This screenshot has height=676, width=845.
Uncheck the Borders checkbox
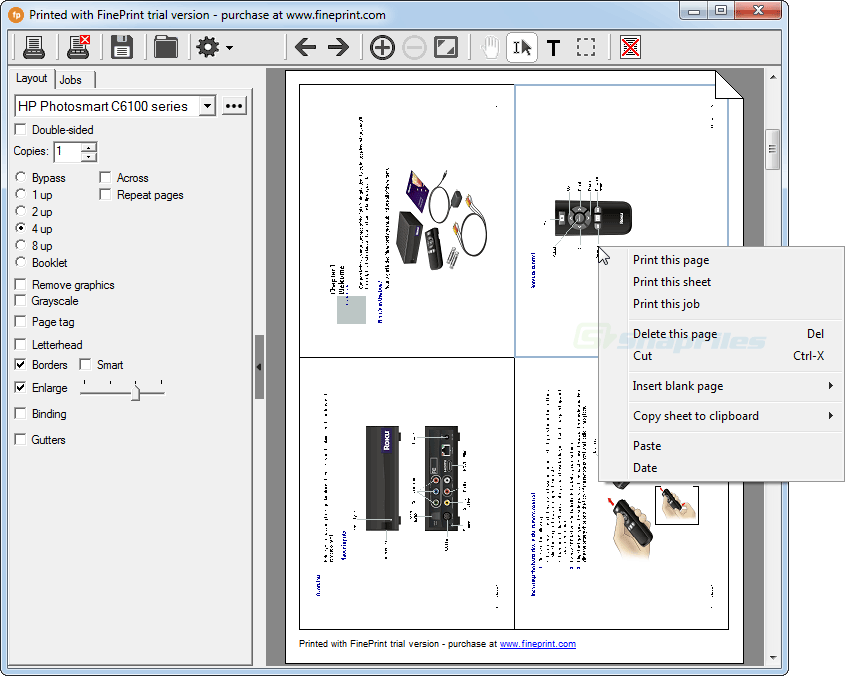20,364
